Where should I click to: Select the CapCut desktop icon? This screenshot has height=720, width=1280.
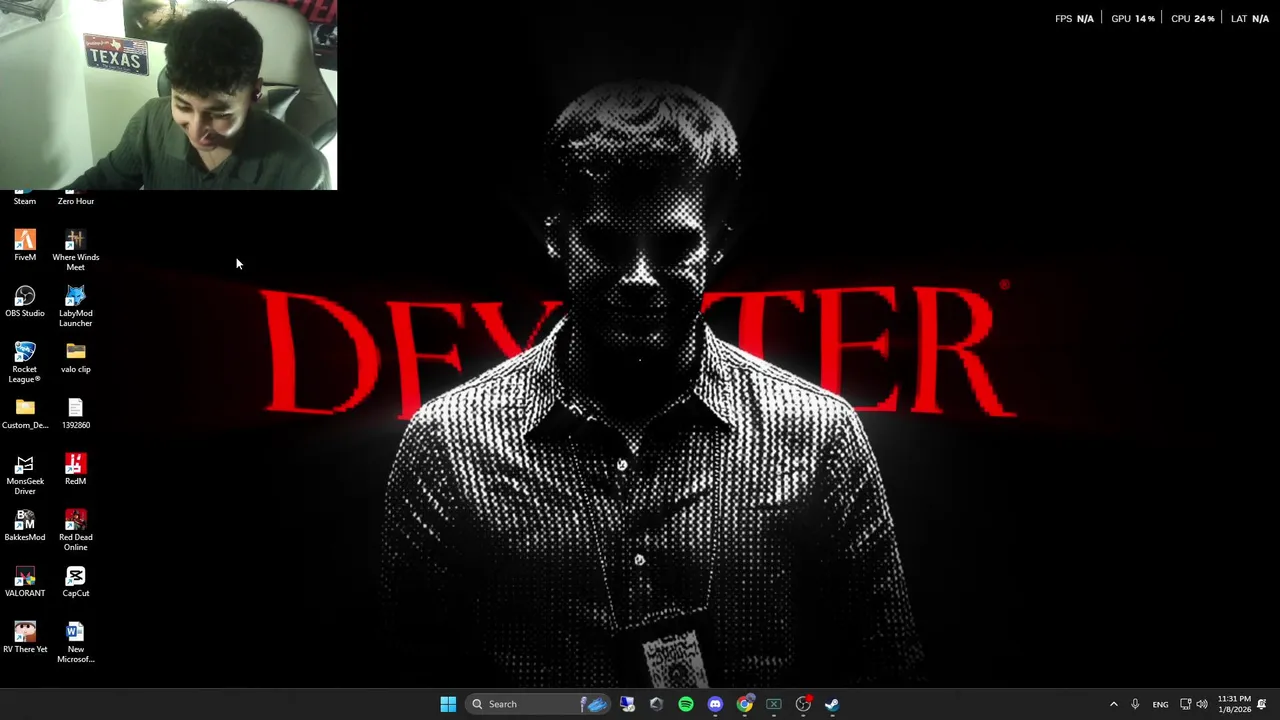pyautogui.click(x=76, y=582)
